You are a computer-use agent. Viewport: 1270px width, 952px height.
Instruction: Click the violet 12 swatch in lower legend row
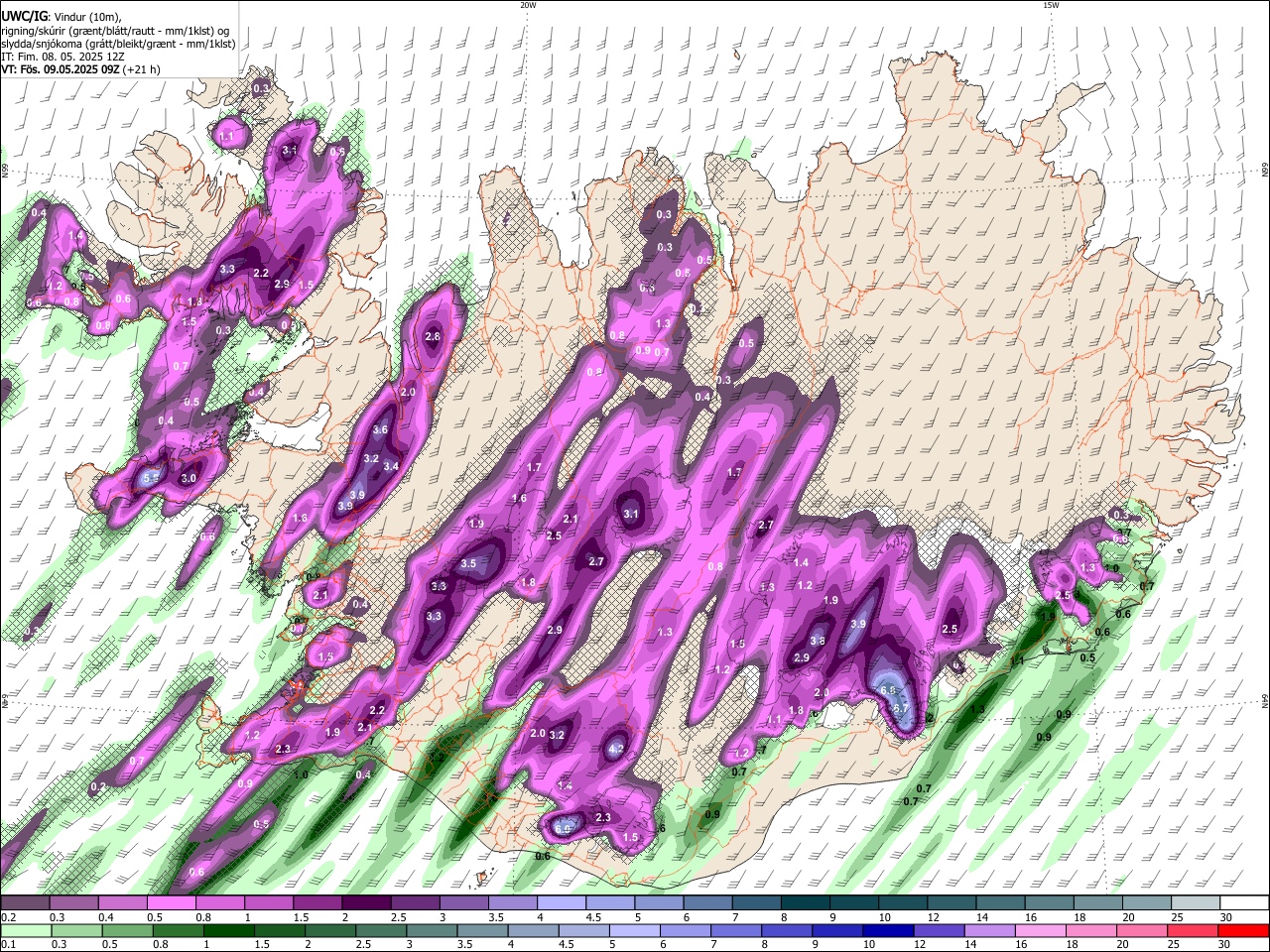point(938,930)
